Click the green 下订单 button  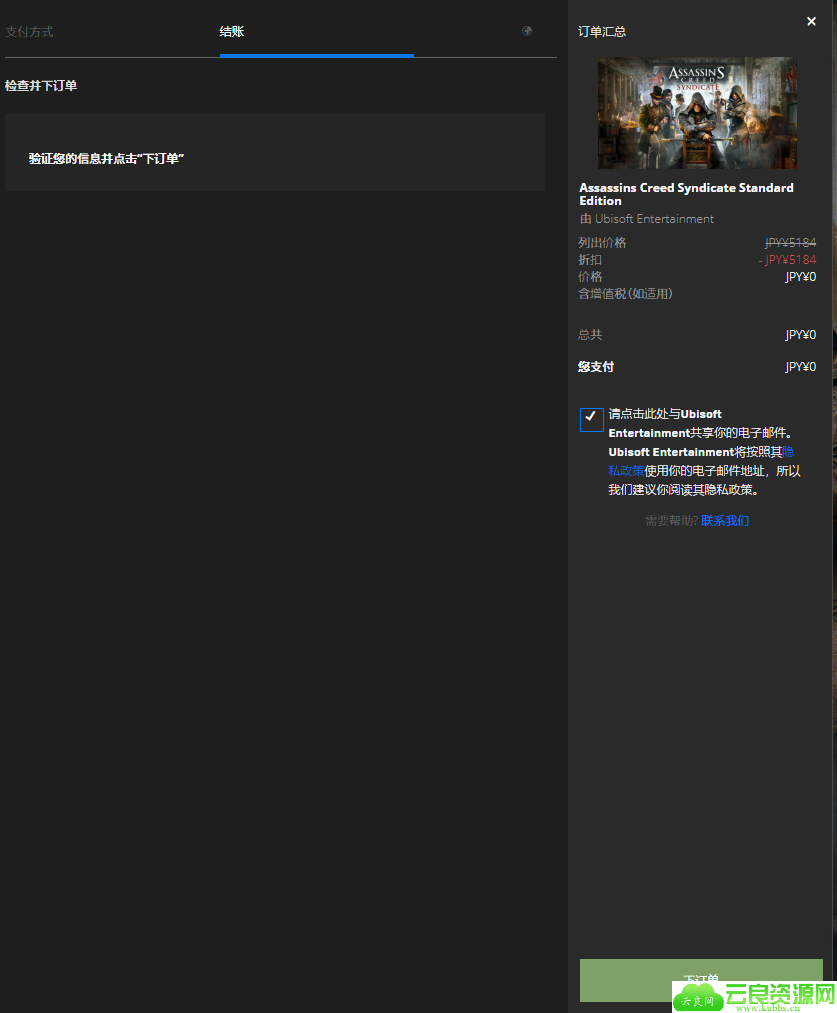701,979
